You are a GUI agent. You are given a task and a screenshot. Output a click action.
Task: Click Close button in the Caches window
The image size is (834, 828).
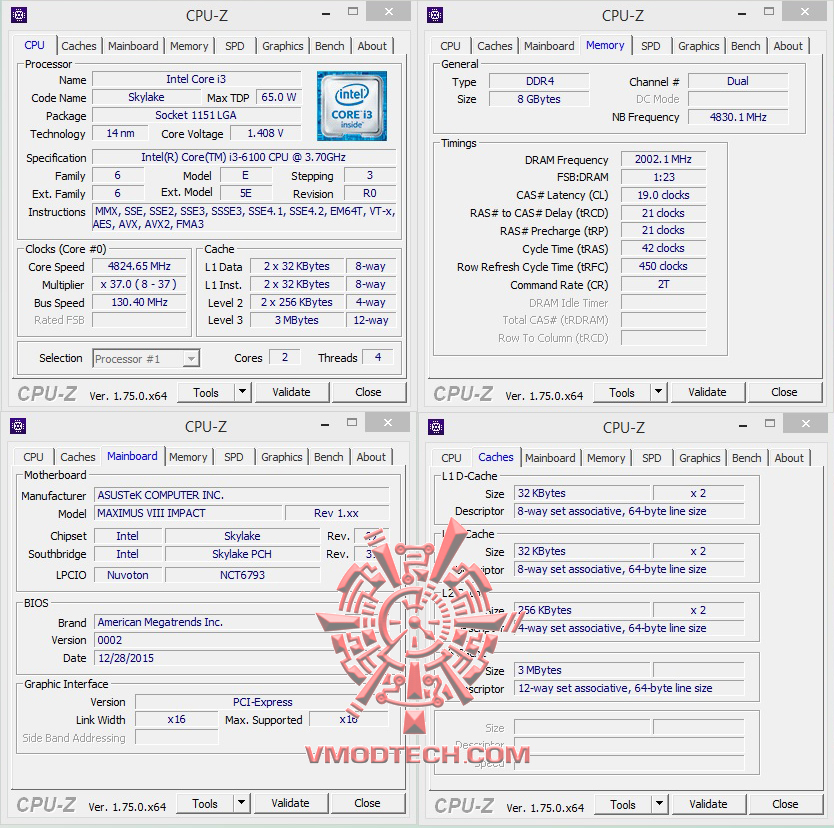click(785, 805)
